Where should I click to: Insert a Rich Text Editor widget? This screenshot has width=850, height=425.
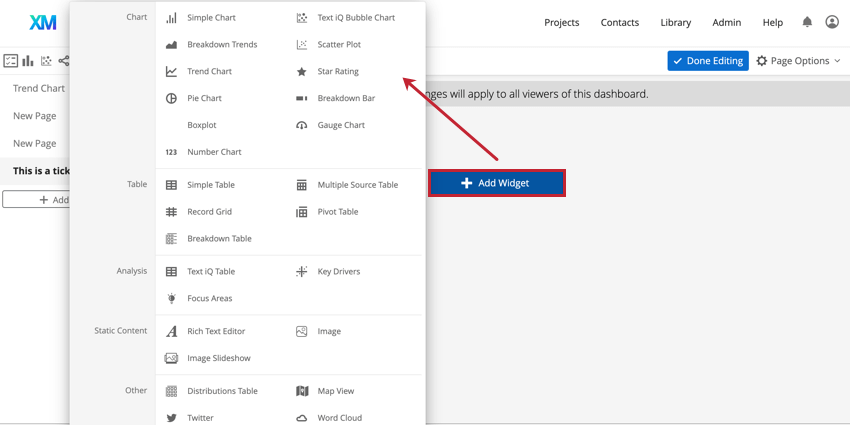[x=215, y=331]
